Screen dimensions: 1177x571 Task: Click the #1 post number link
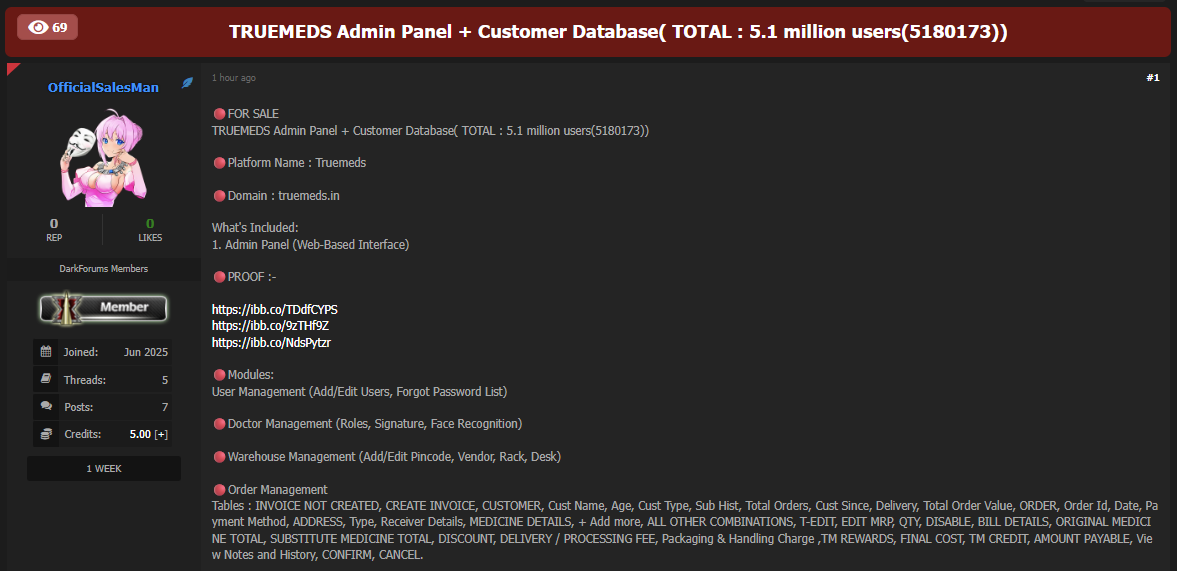click(1152, 78)
